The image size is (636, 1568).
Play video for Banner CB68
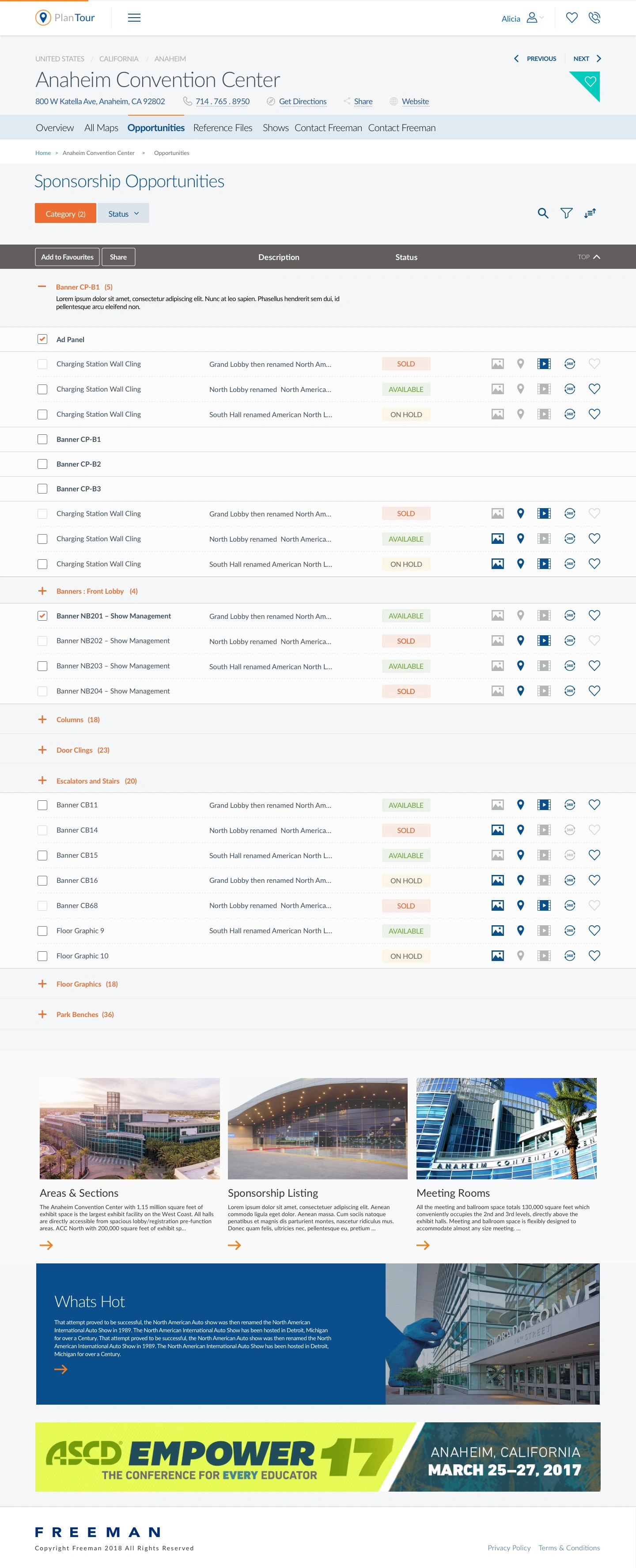point(544,905)
